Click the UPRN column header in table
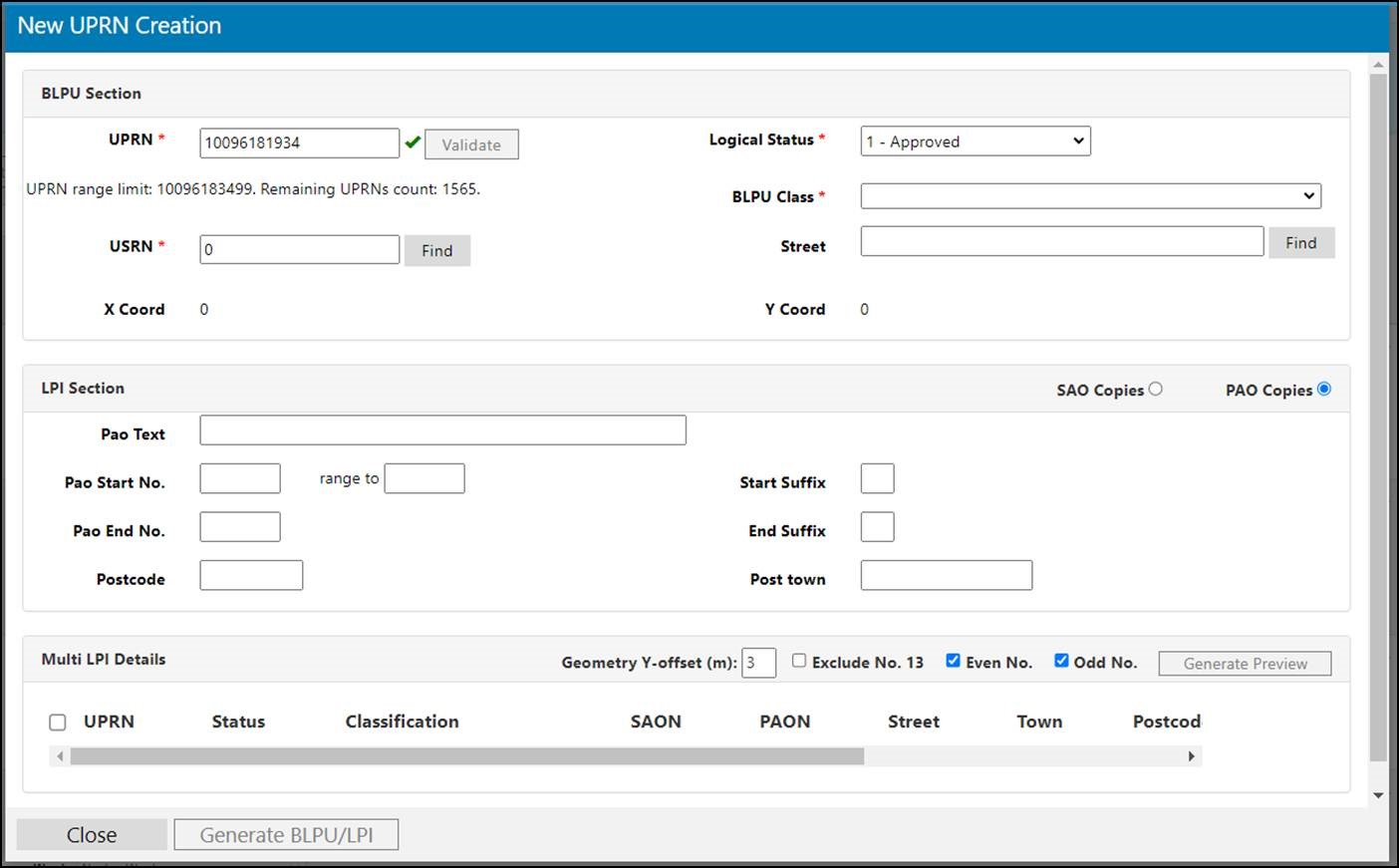1399x868 pixels. click(x=109, y=722)
